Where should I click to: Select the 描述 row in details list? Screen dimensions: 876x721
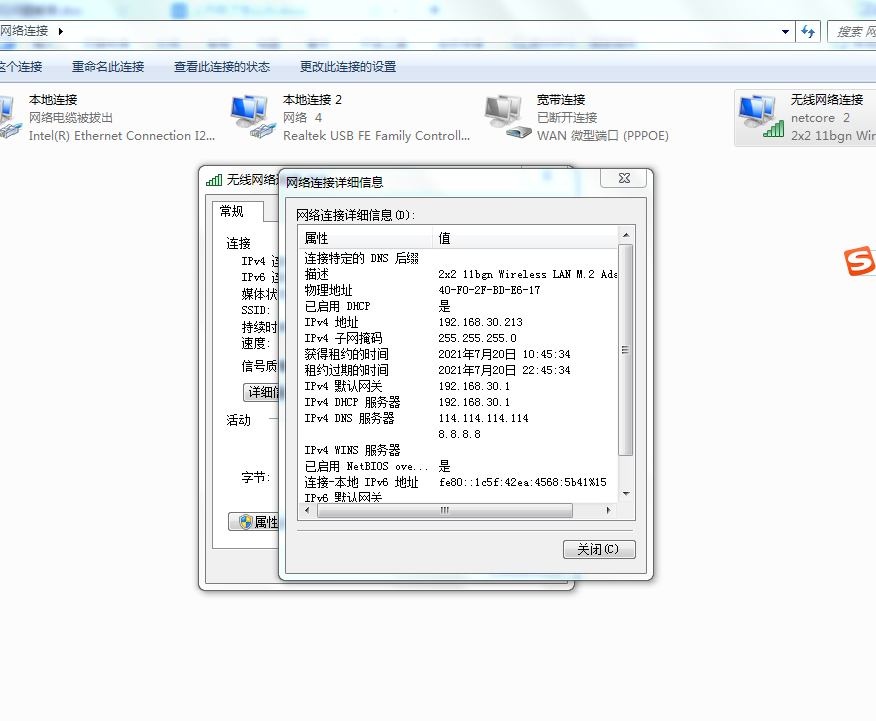tap(458, 274)
